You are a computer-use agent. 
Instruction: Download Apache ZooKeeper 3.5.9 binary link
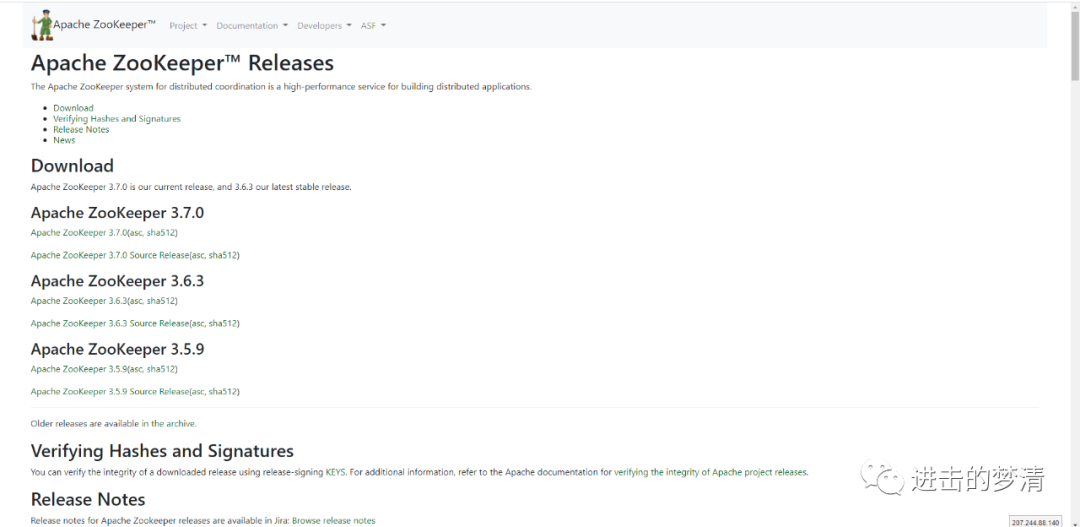pos(79,369)
